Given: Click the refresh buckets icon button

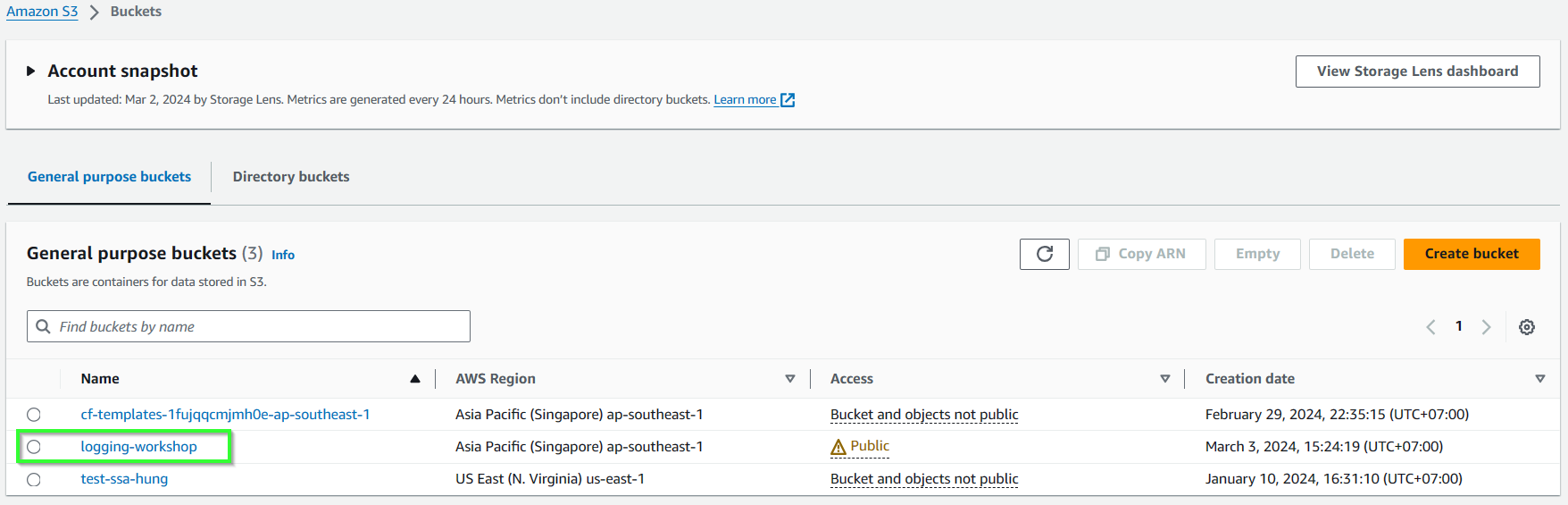Looking at the screenshot, I should [1044, 254].
